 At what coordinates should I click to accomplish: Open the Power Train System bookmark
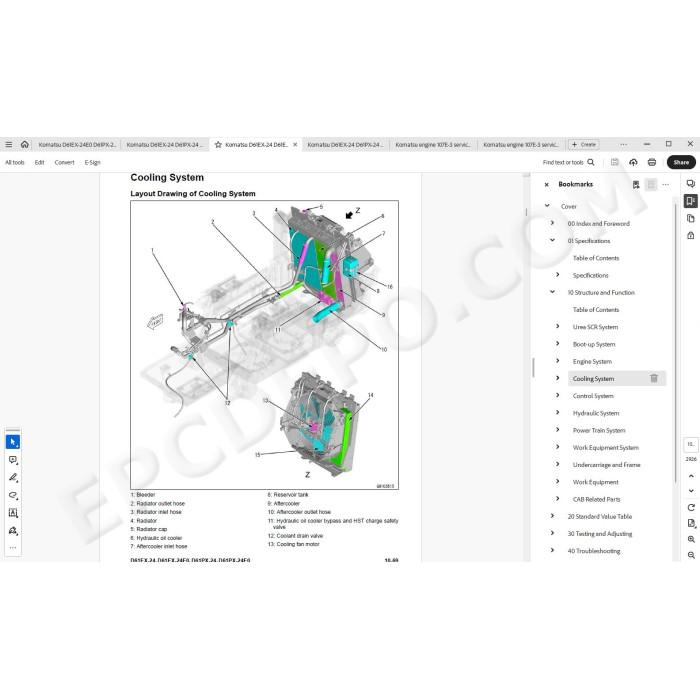[x=599, y=430]
